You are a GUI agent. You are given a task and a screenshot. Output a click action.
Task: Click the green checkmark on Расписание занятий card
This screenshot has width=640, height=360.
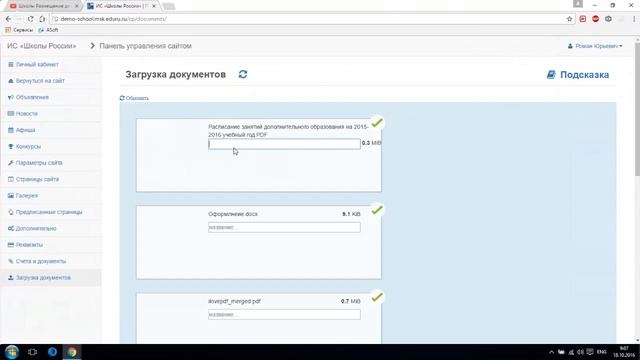tap(377, 122)
